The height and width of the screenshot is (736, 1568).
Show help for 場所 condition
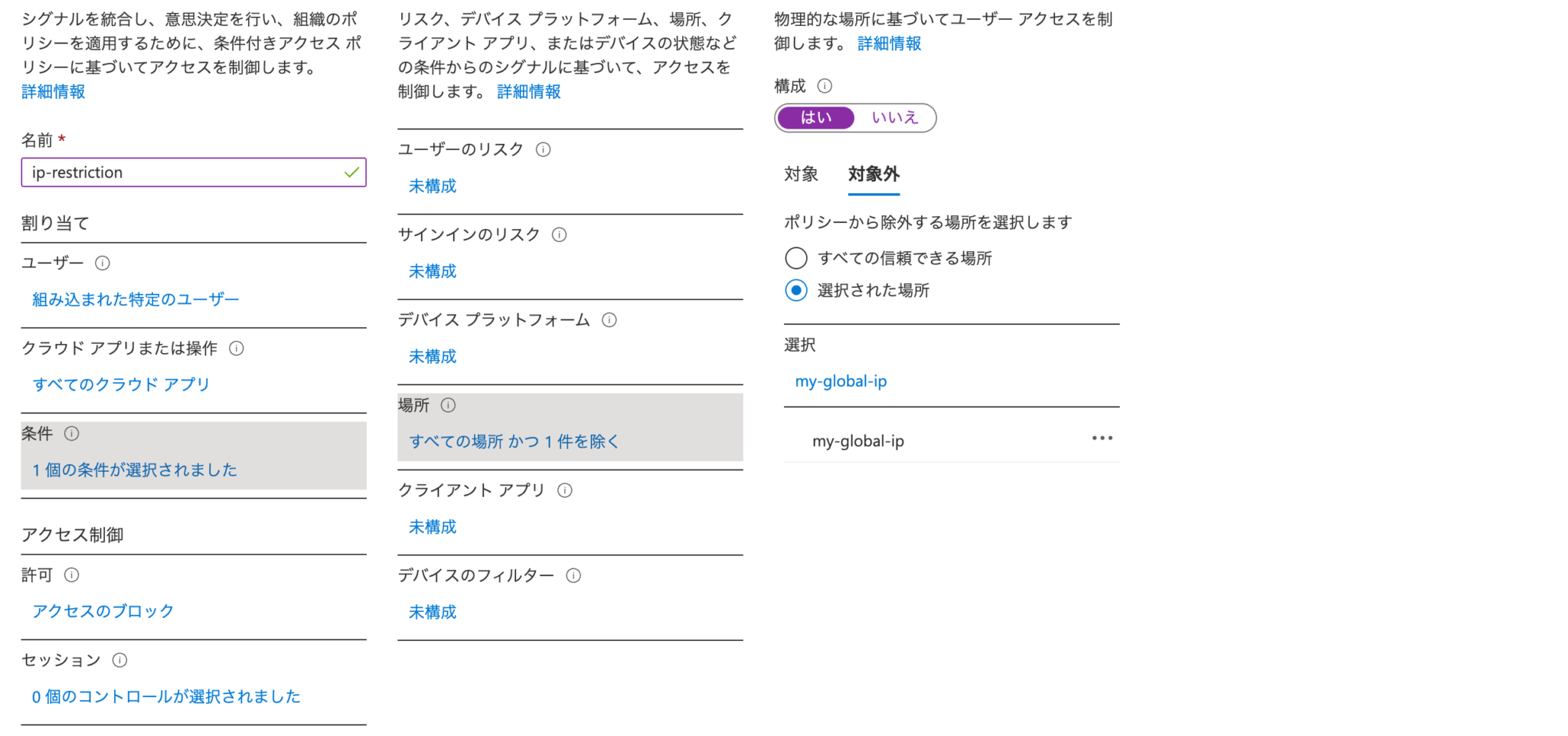tap(448, 405)
